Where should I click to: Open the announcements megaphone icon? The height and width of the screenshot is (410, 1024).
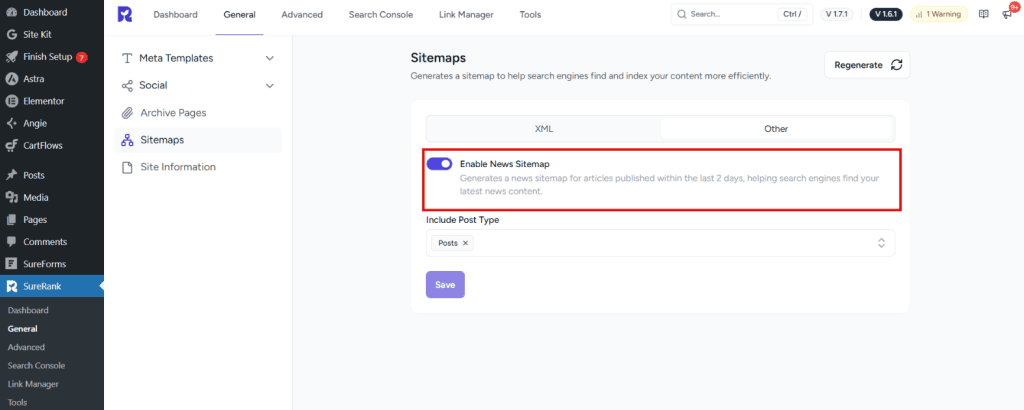click(1007, 15)
